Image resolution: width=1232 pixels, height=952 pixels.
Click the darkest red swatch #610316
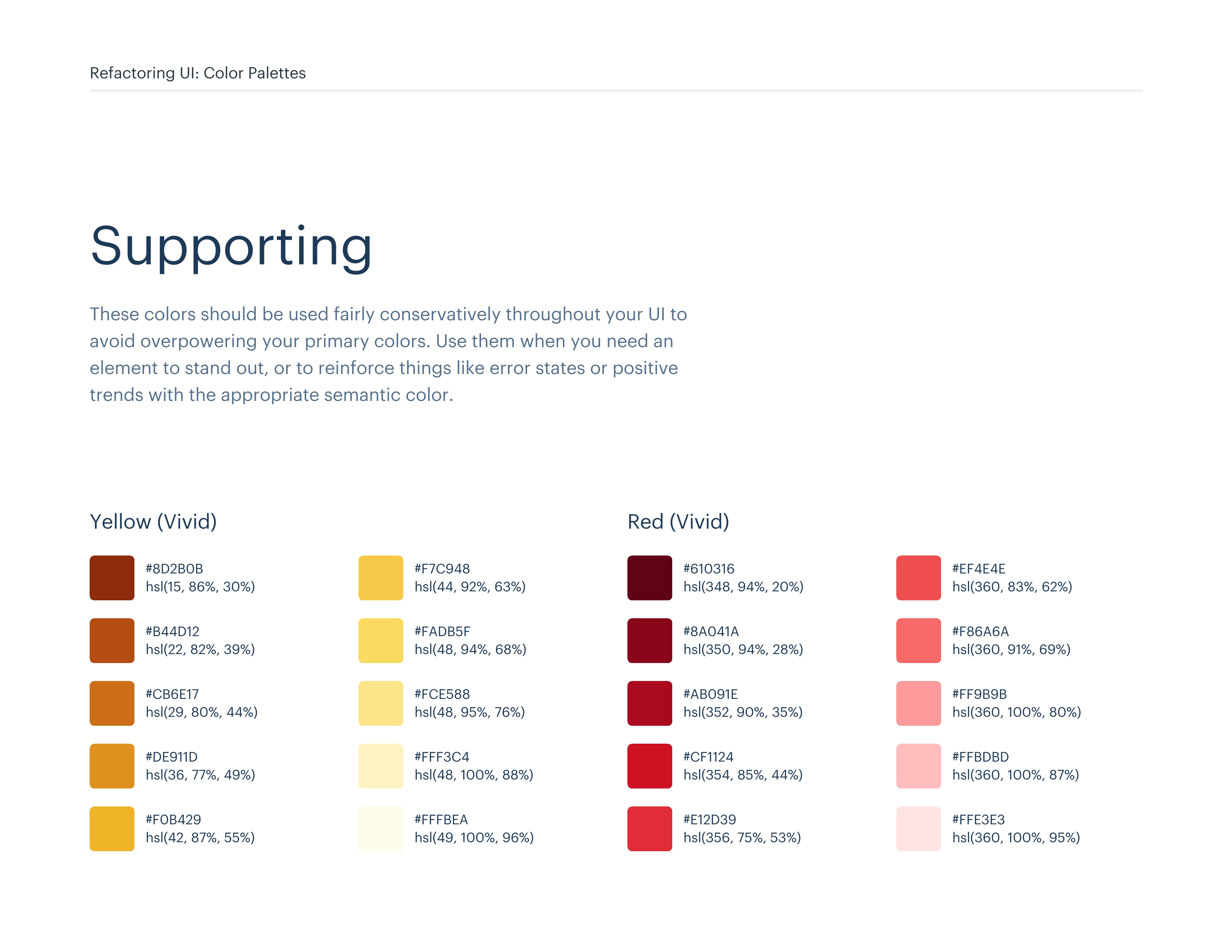[x=649, y=578]
